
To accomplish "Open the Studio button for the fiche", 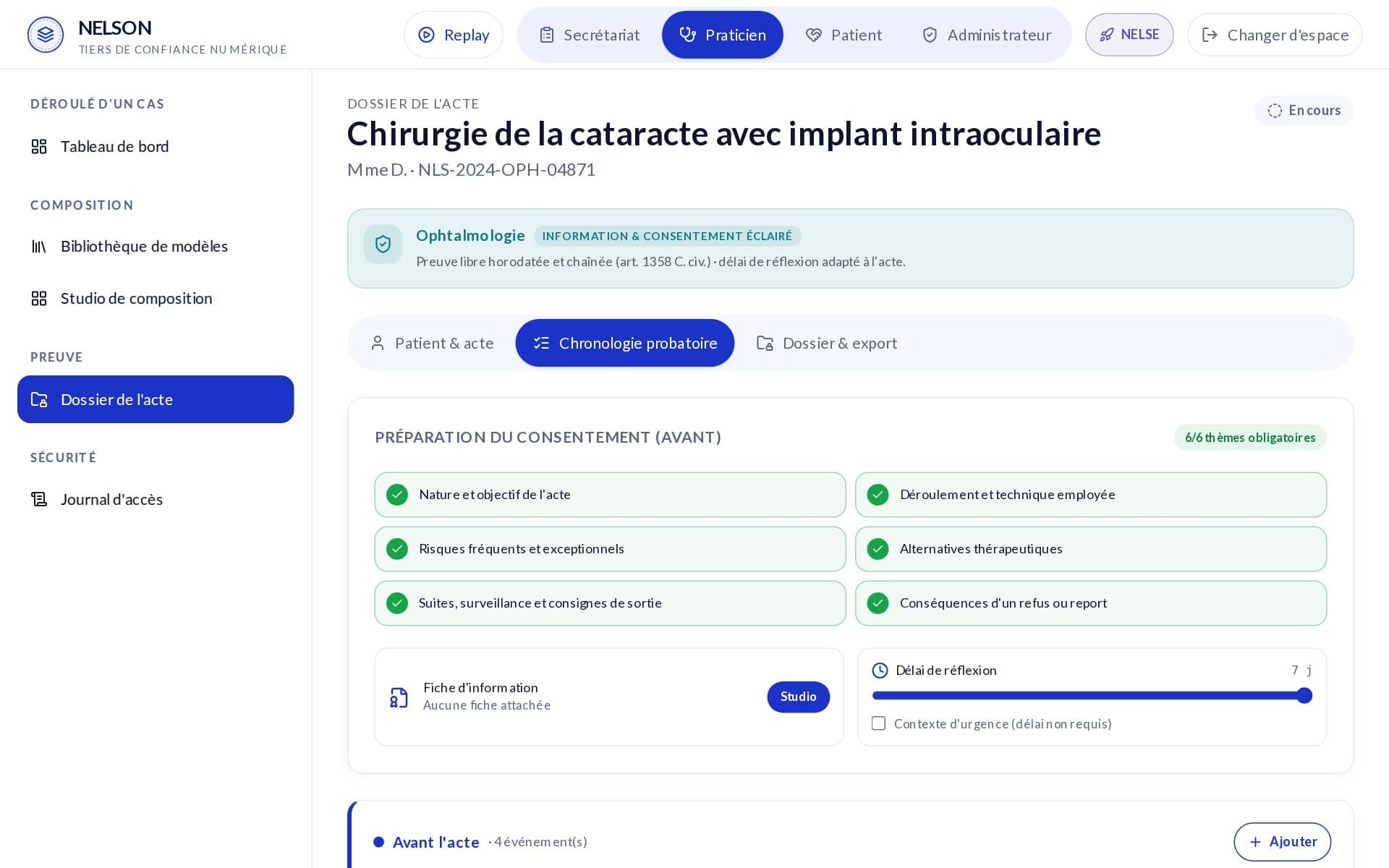I will tap(799, 697).
